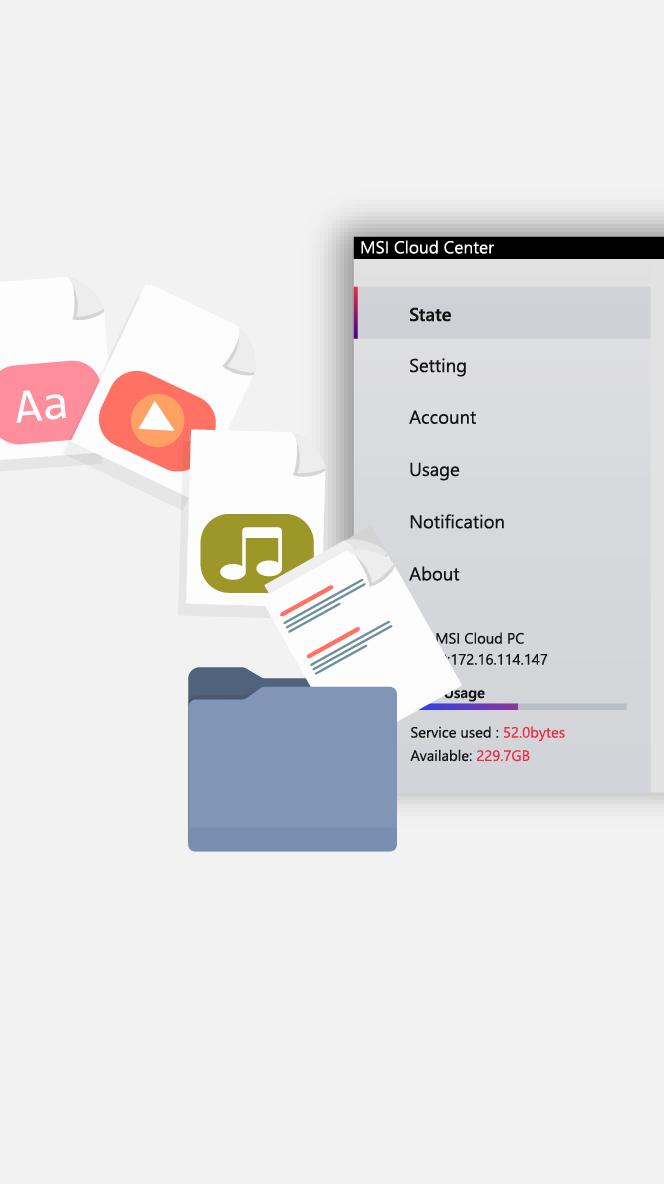Image resolution: width=664 pixels, height=1184 pixels.
Task: Click the bold Usage label above the bar
Action: [464, 693]
